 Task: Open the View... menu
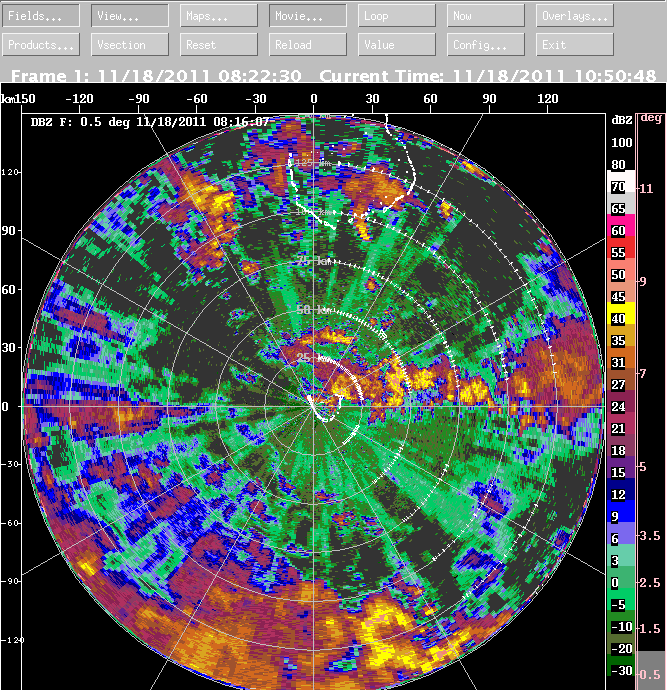tap(130, 16)
